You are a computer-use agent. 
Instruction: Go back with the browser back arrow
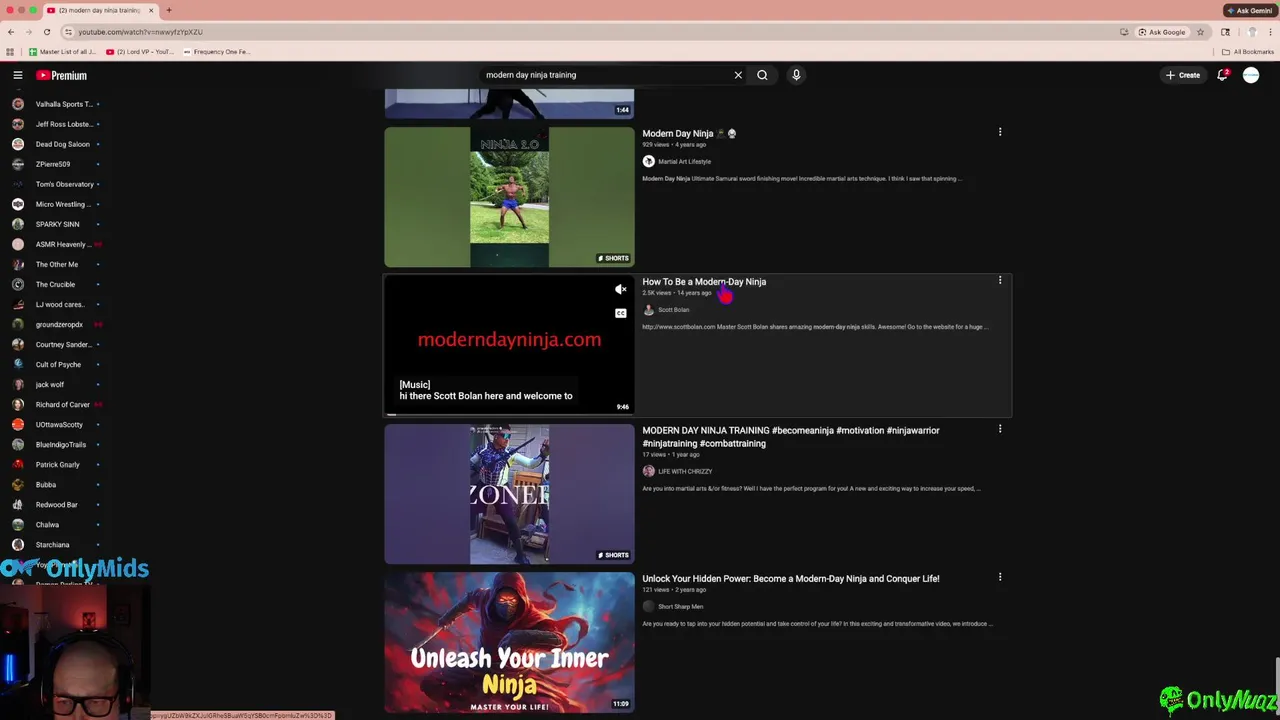pos(11,32)
